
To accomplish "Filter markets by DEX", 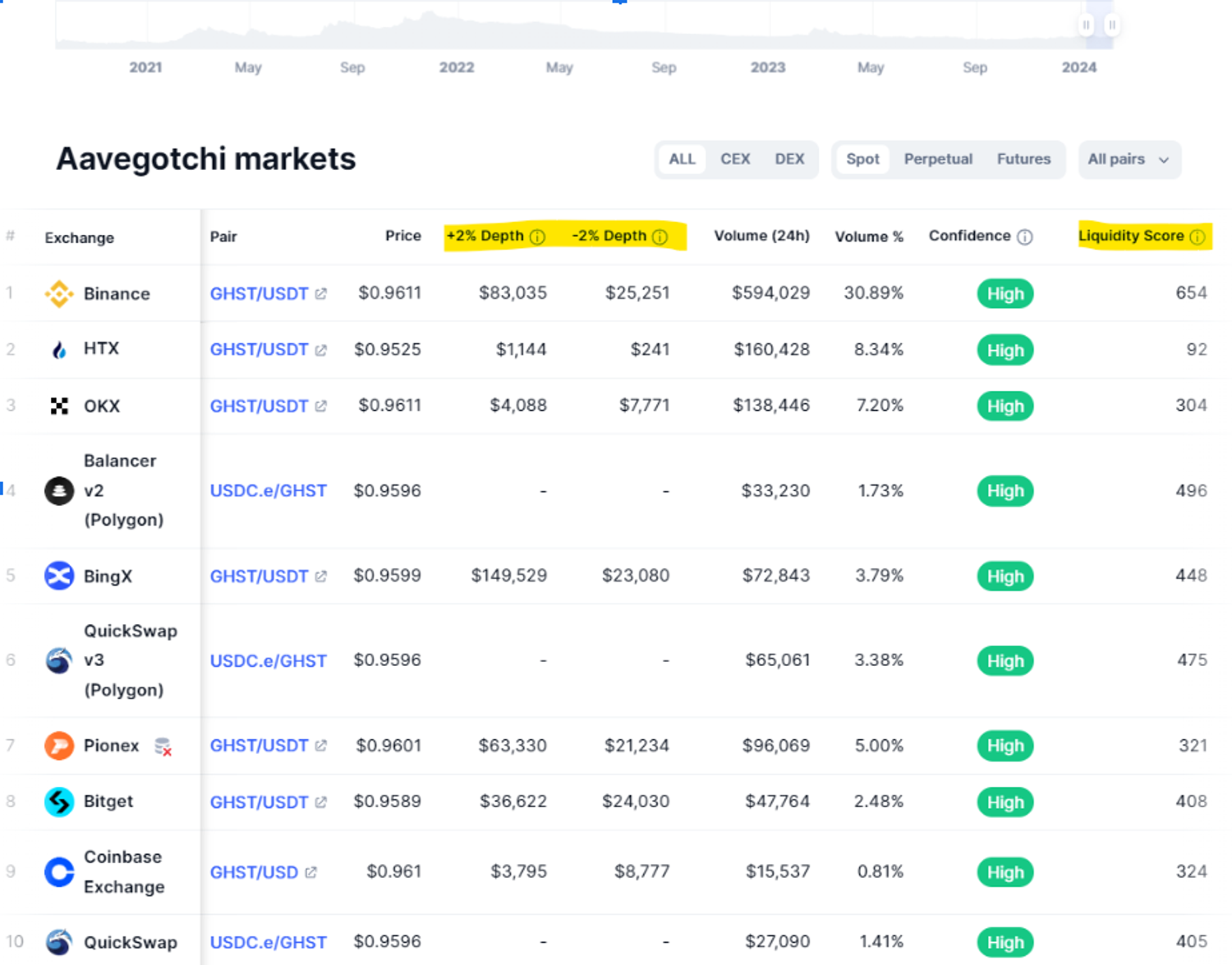I will 789,159.
